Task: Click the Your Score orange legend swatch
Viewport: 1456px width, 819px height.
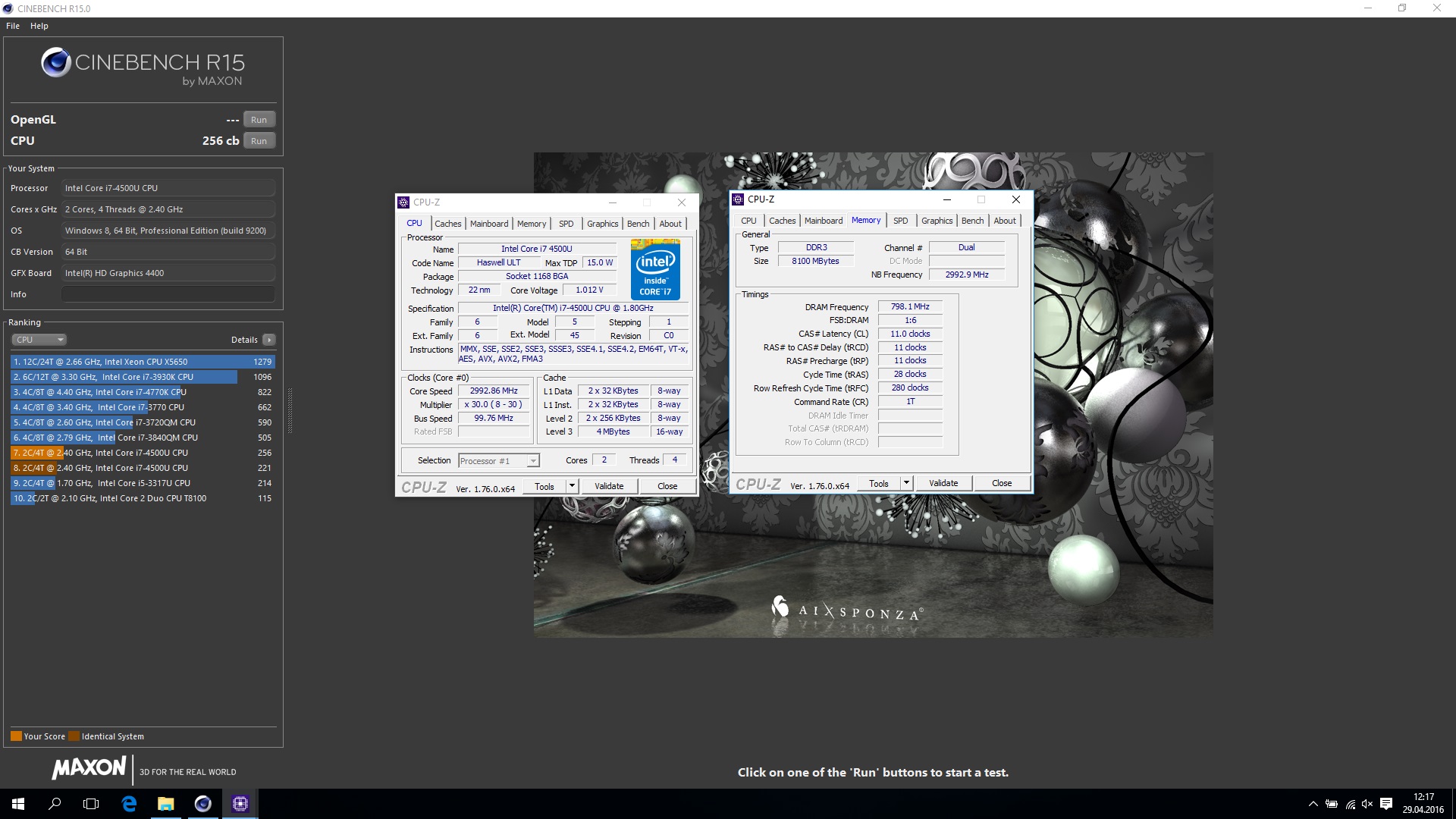Action: [x=16, y=736]
